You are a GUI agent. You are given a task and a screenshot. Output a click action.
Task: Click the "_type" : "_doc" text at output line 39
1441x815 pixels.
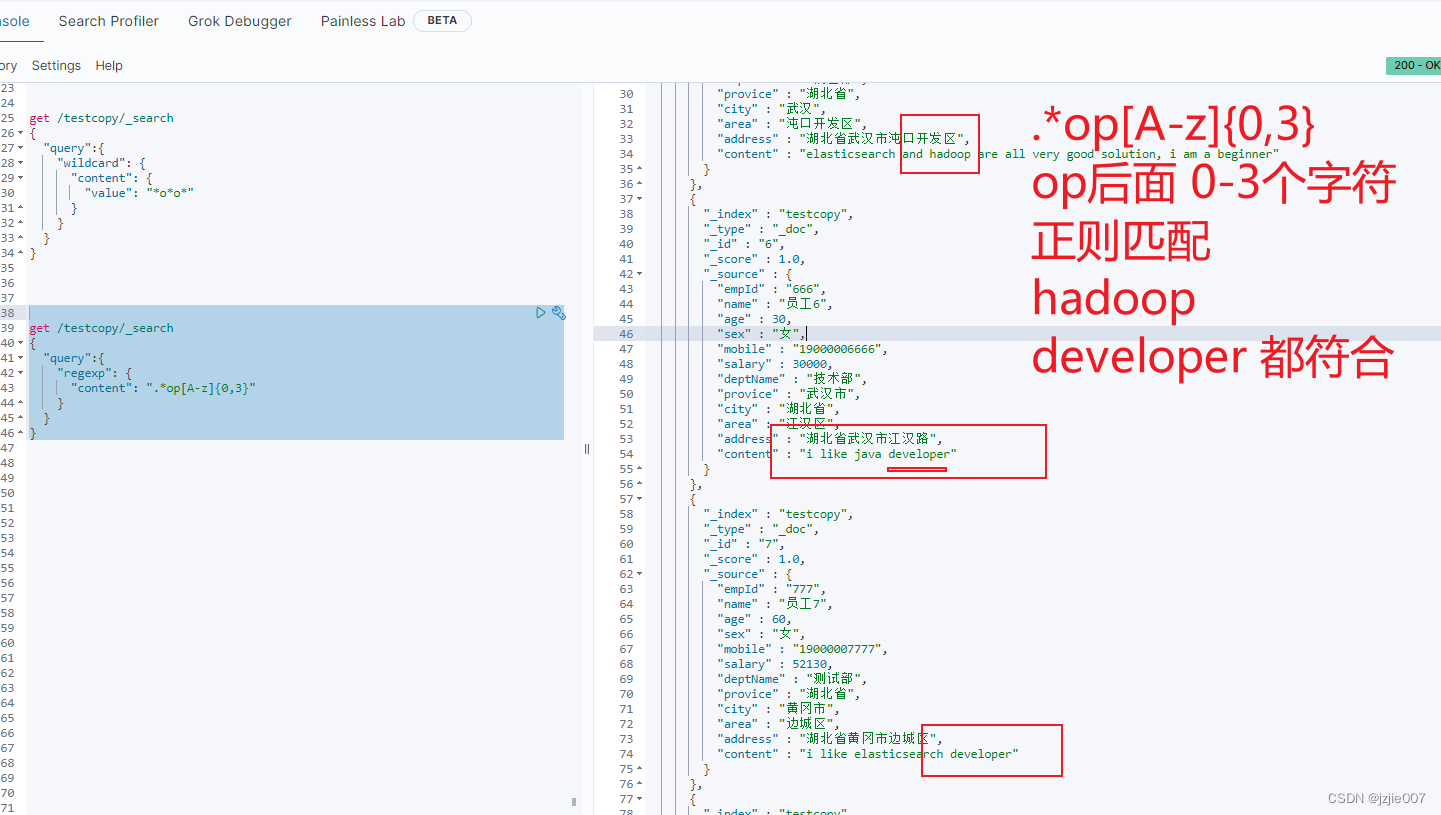click(762, 229)
